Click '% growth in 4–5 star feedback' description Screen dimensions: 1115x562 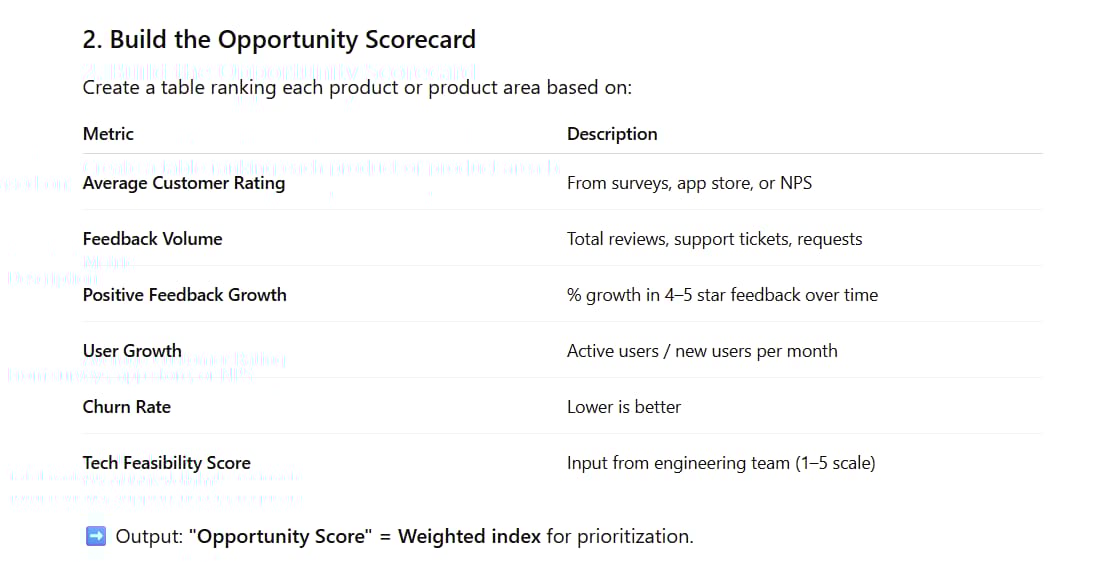point(722,295)
